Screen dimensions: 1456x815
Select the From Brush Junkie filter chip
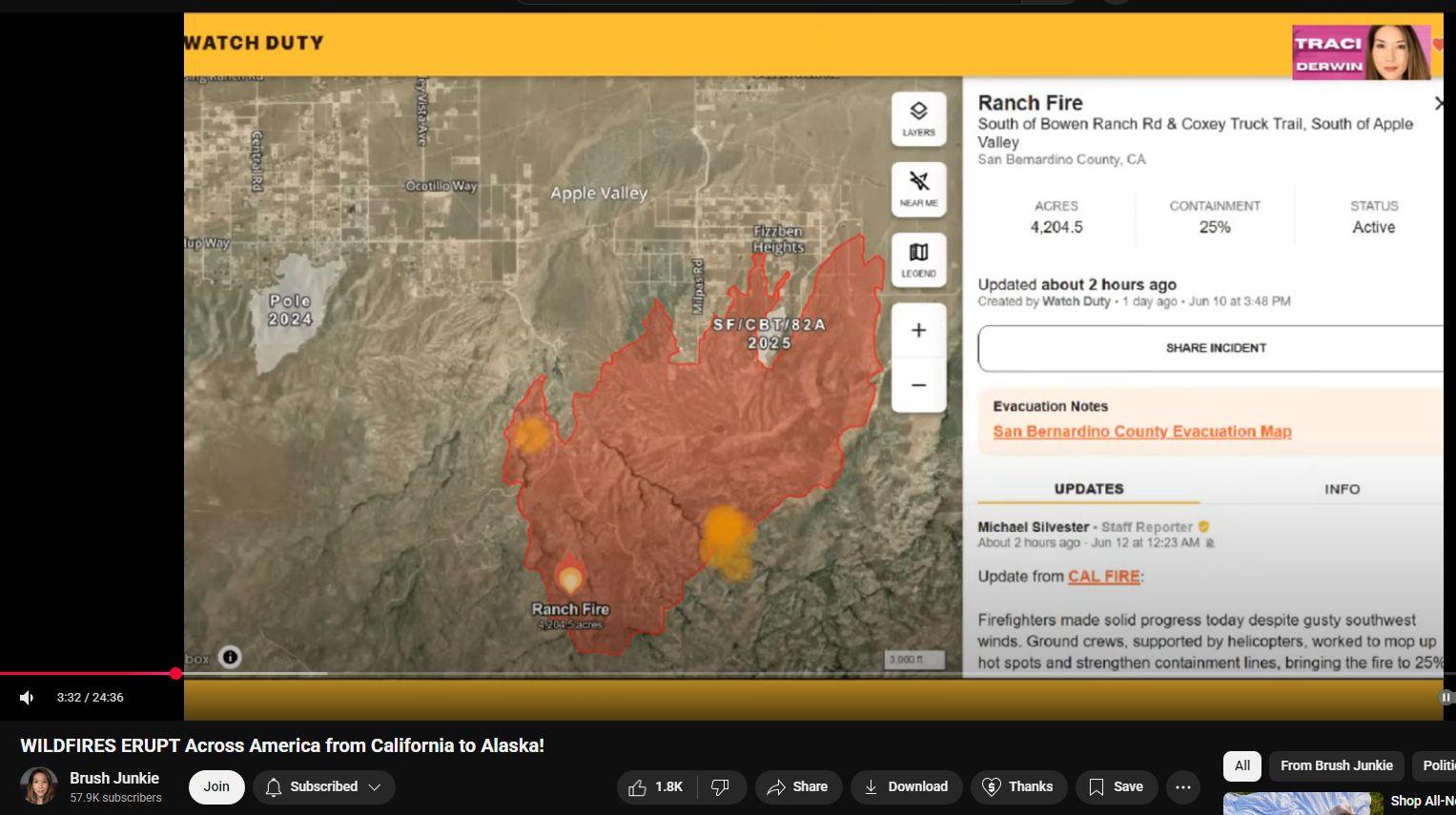pyautogui.click(x=1336, y=765)
